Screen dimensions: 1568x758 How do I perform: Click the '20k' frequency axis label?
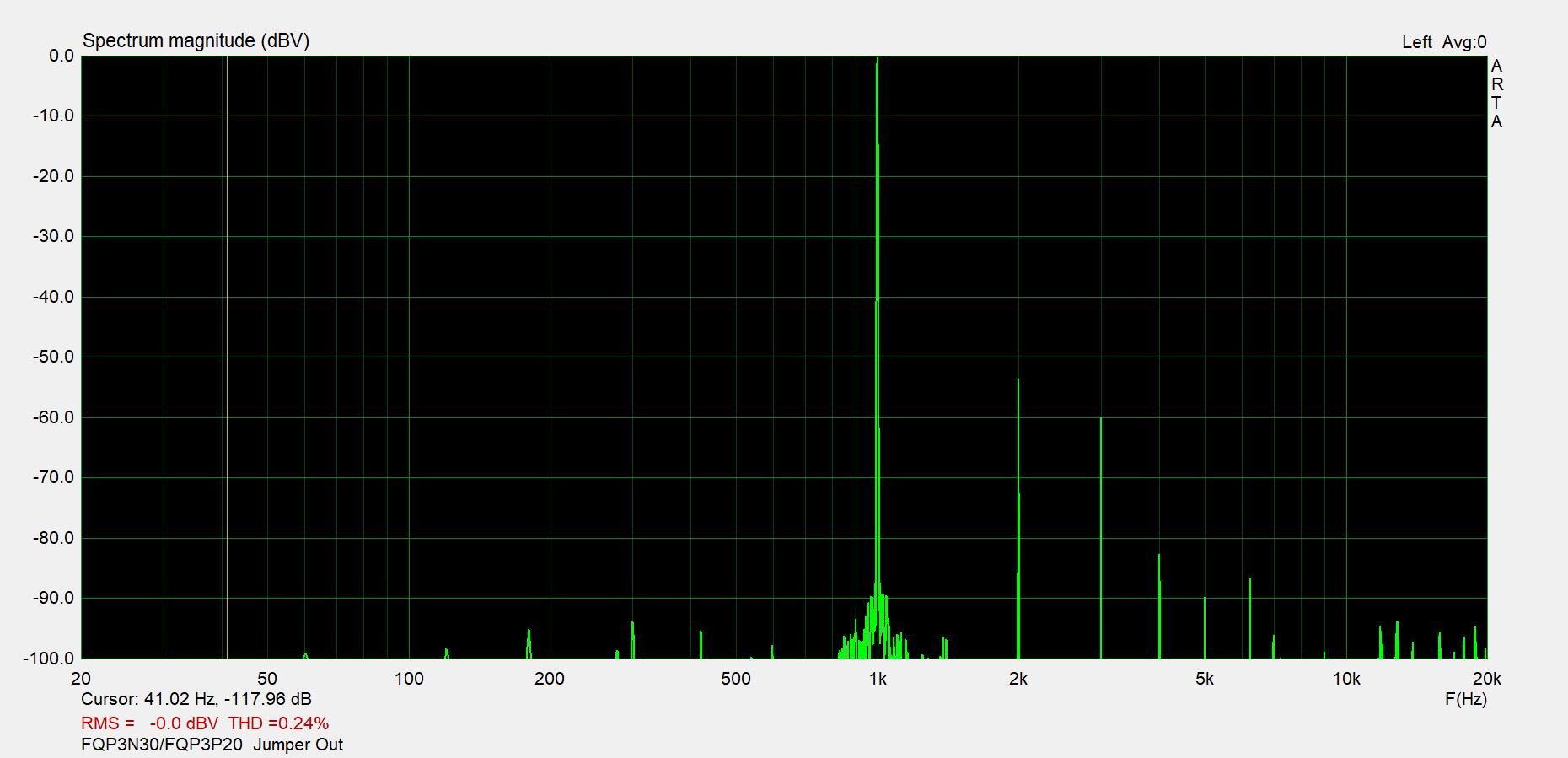point(1486,679)
